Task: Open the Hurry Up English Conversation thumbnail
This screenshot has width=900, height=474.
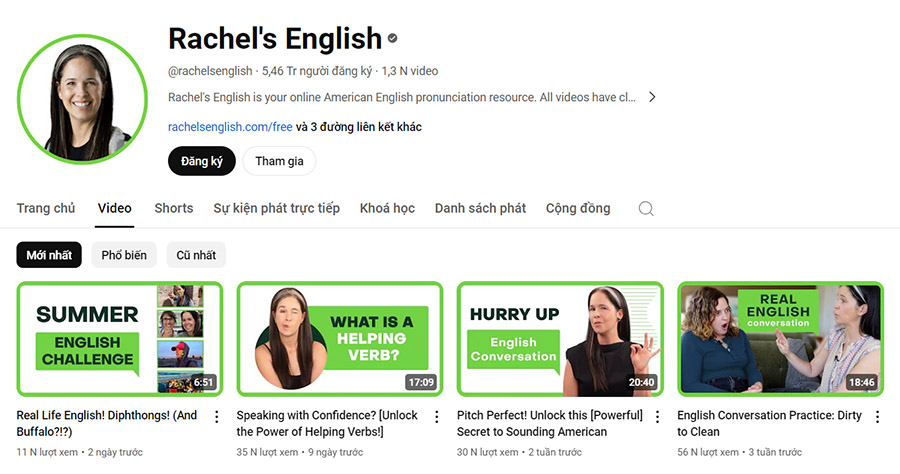Action: click(560, 339)
